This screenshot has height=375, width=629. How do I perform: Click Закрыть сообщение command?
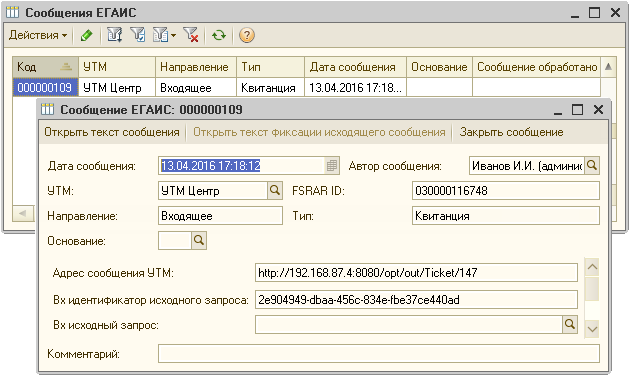pos(511,132)
